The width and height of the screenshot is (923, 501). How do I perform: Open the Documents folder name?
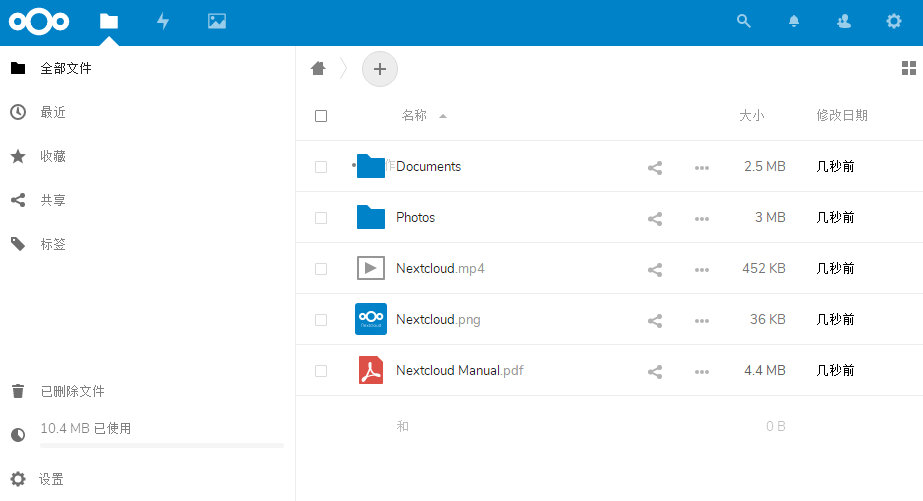click(x=429, y=167)
